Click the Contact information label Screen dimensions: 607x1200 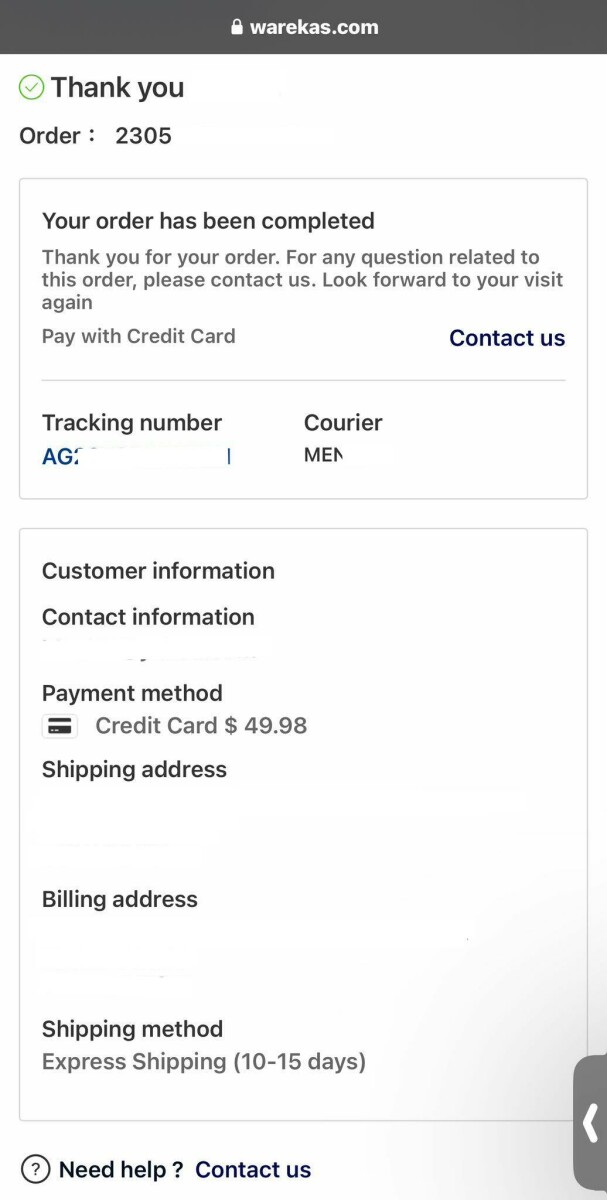point(148,617)
